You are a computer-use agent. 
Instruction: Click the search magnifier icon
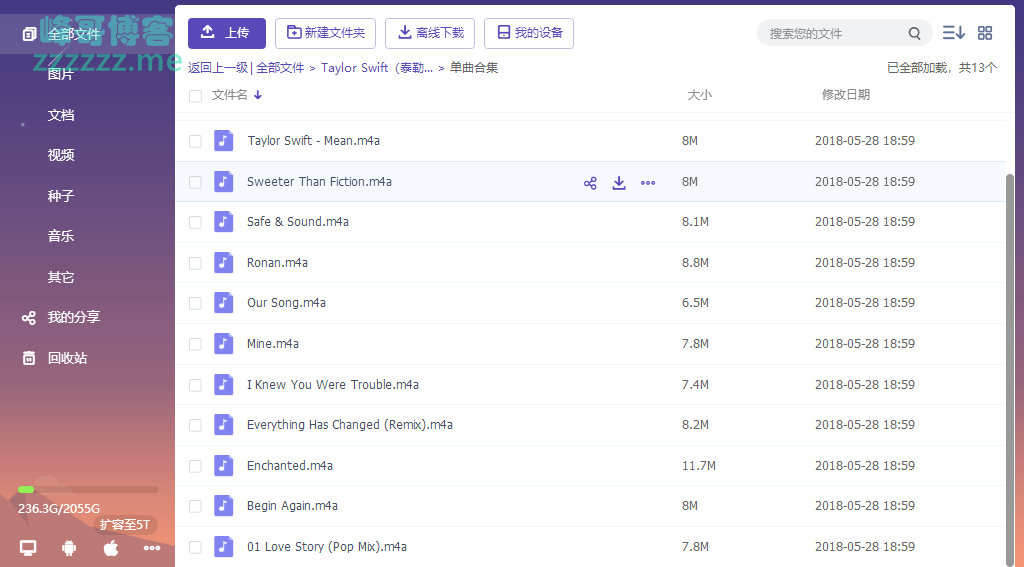(915, 34)
